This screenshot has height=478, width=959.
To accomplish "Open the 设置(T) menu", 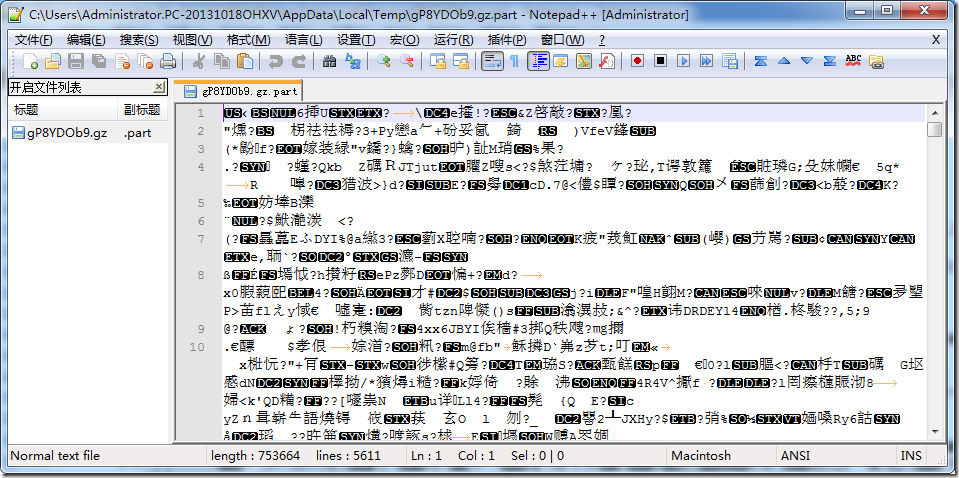I will point(356,40).
